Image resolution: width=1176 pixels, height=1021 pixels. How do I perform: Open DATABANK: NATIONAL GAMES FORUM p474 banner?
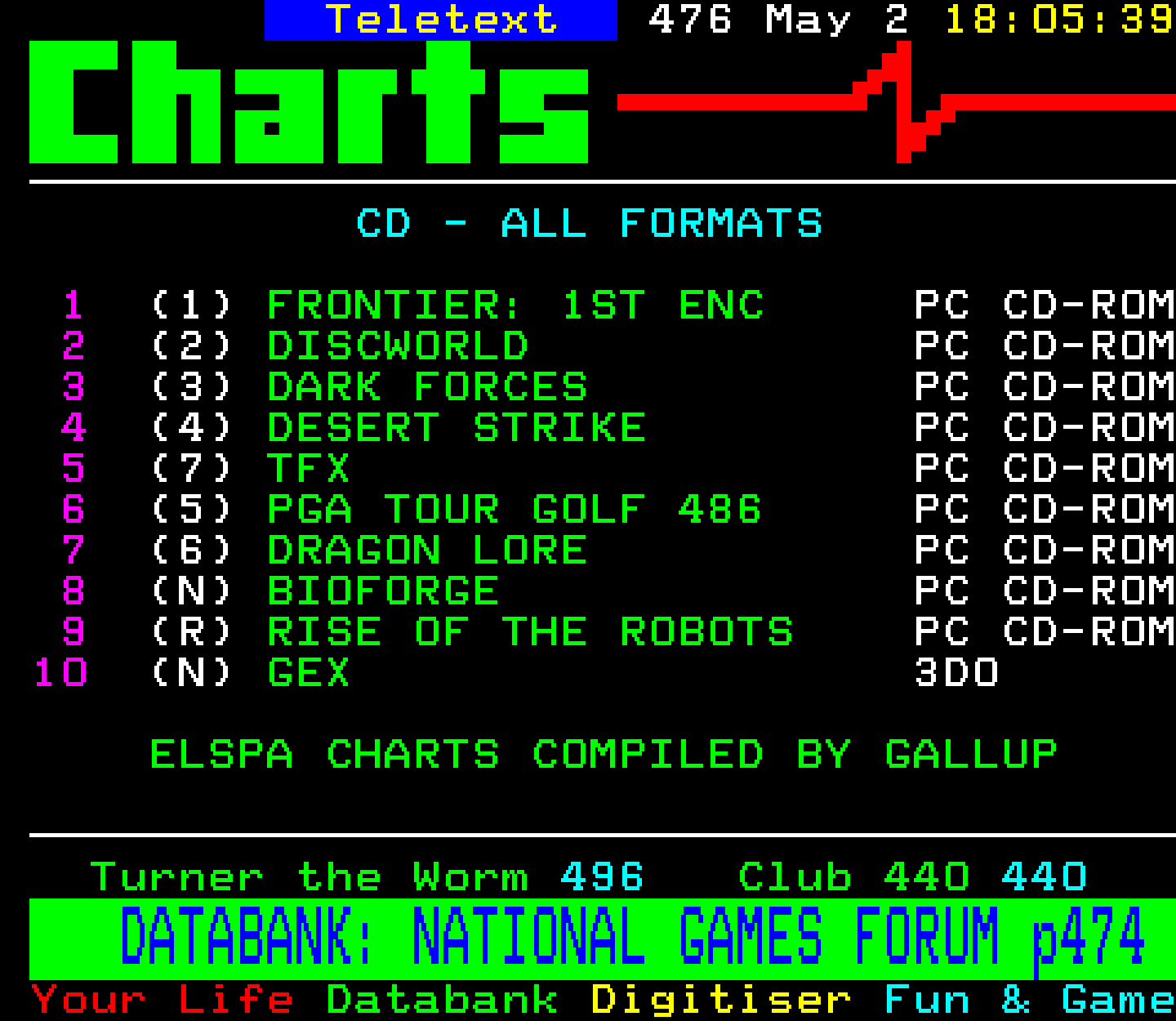[x=602, y=939]
